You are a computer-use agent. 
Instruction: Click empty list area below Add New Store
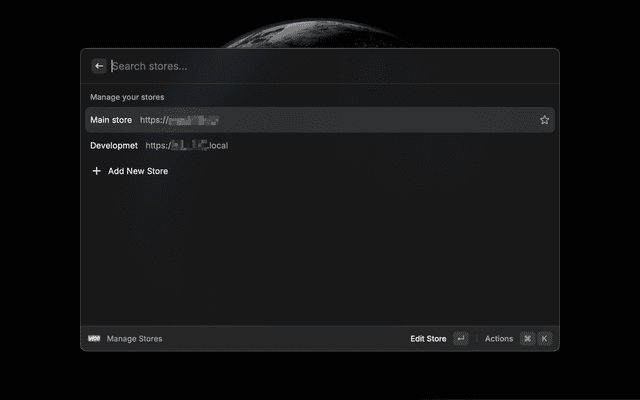click(x=320, y=250)
